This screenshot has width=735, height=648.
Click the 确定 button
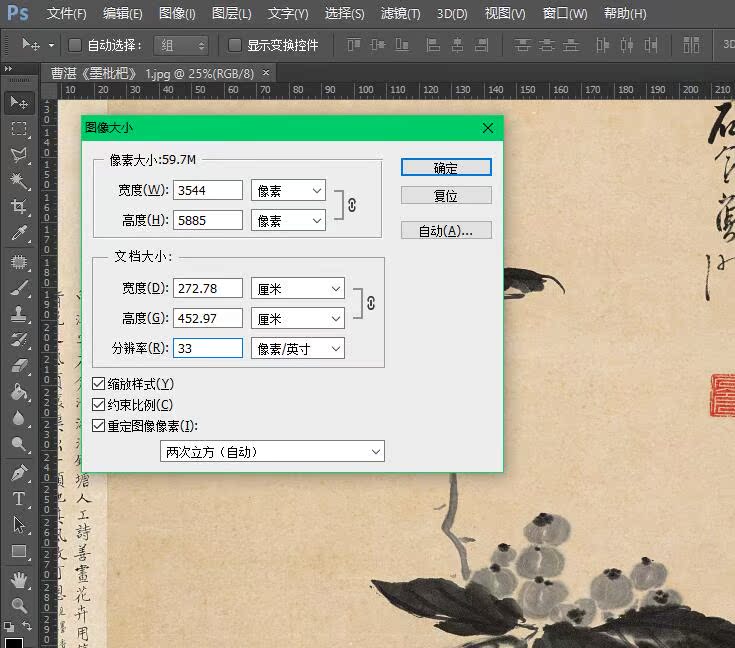[x=446, y=167]
